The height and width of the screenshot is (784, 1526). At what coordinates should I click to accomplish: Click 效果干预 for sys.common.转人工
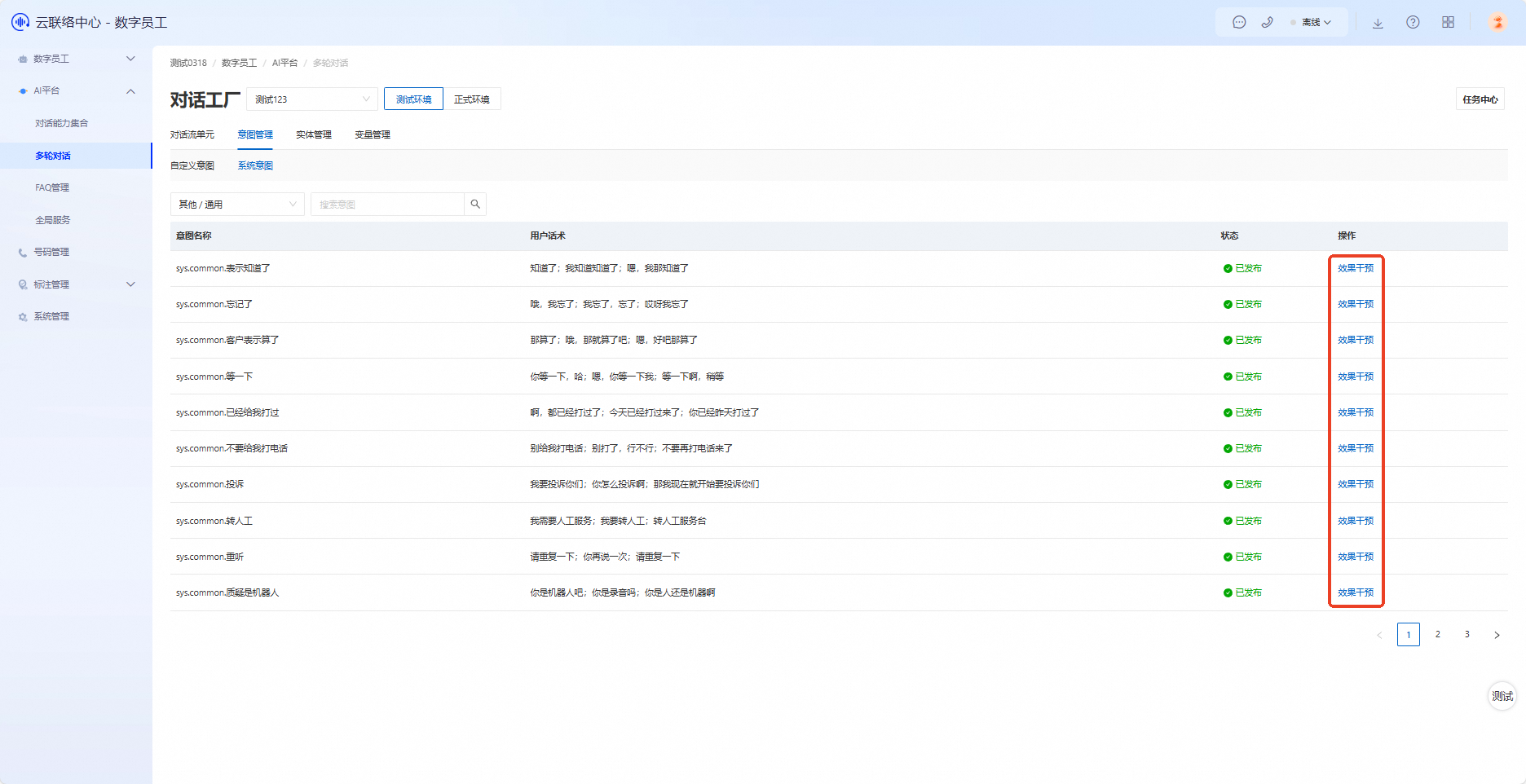(x=1356, y=521)
